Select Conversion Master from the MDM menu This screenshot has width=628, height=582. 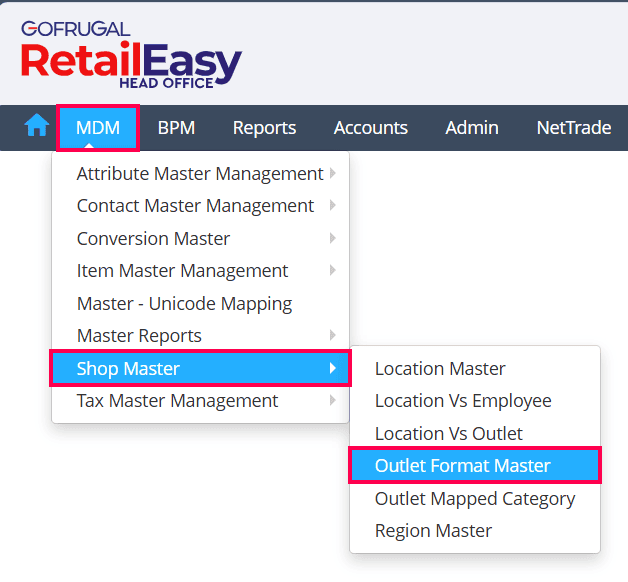(200, 238)
